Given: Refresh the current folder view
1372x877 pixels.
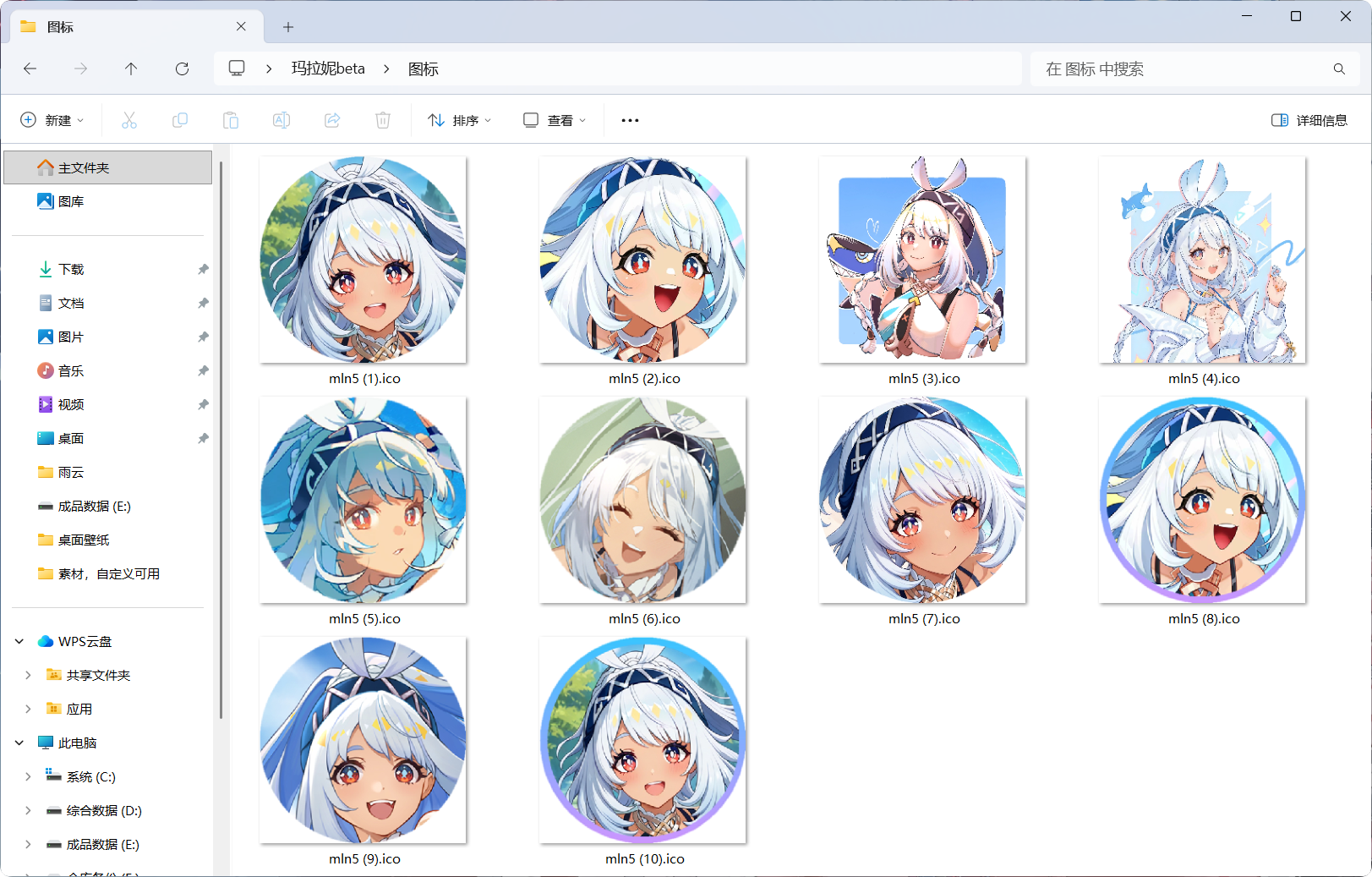Looking at the screenshot, I should click(182, 69).
